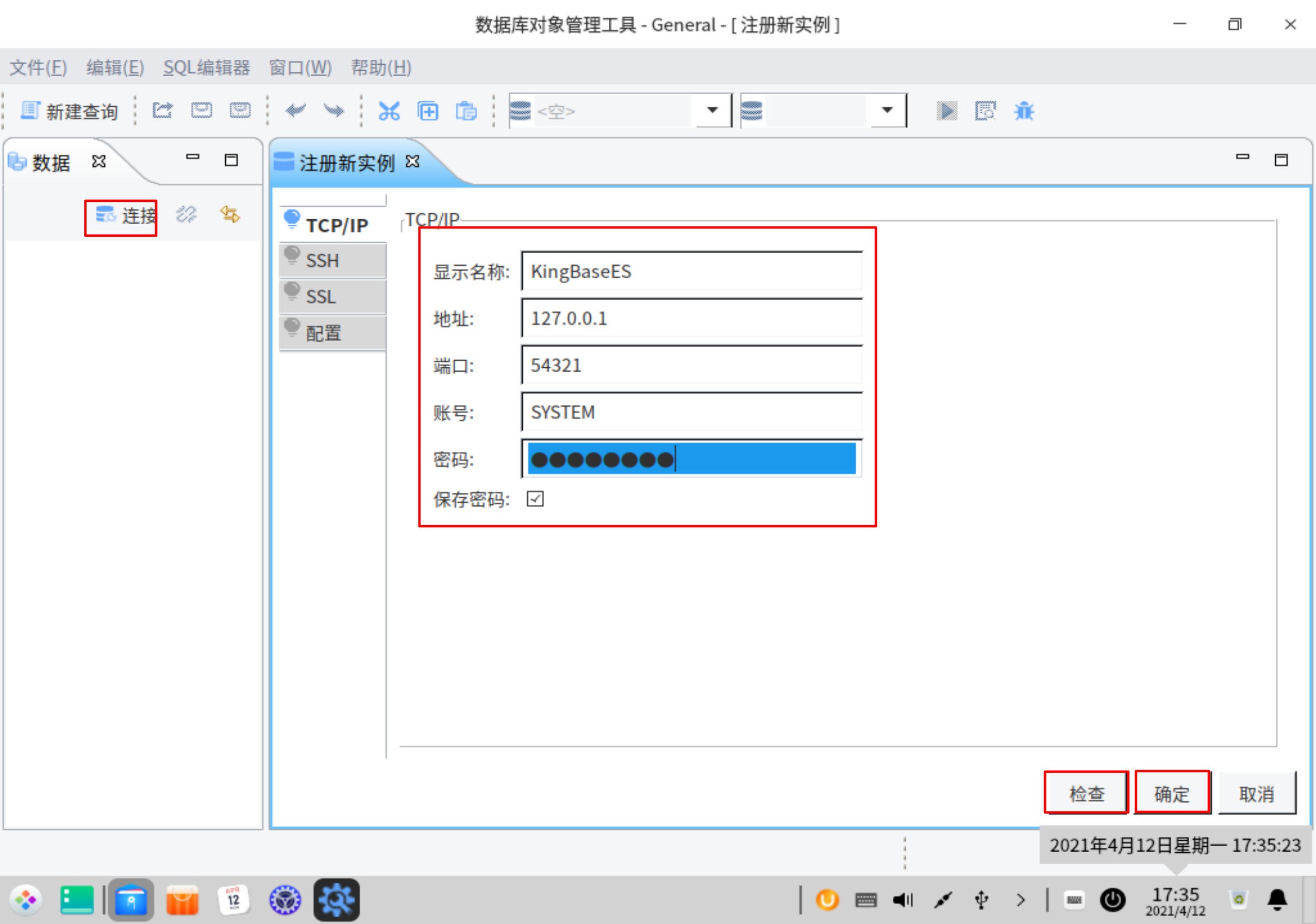Click the redo arrow toolbar icon
The width and height of the screenshot is (1316, 924).
tap(333, 110)
